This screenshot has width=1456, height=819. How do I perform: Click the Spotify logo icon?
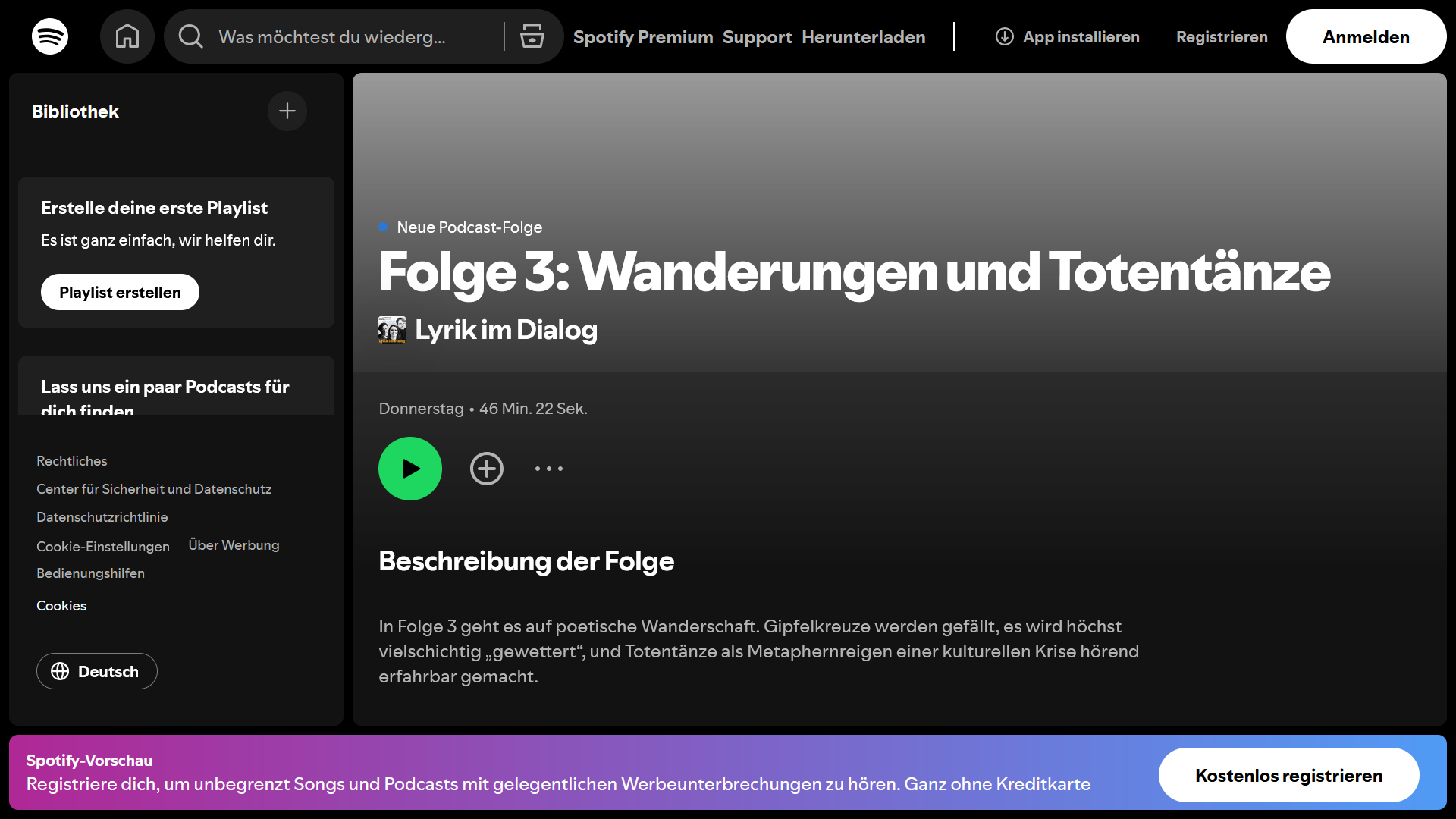coord(50,36)
